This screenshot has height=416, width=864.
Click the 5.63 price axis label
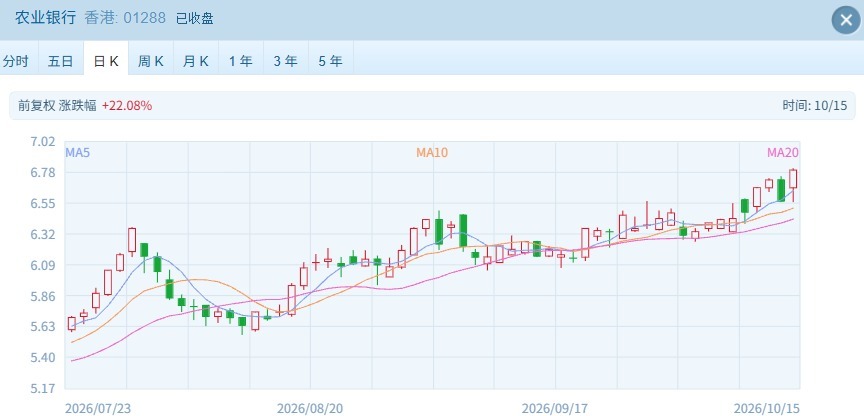pyautogui.click(x=44, y=327)
